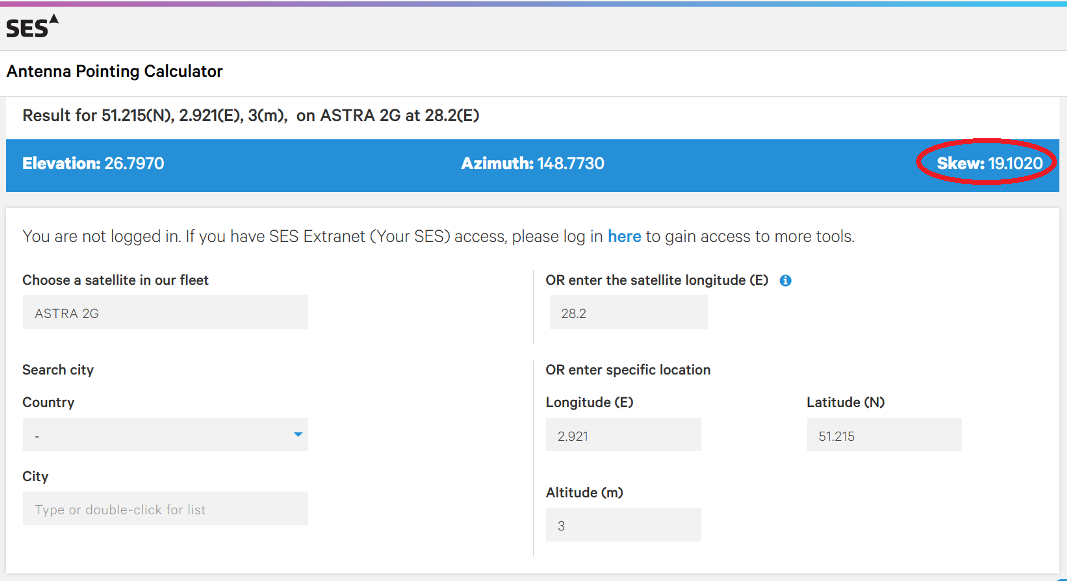Click the Latitude (N) field with 51.215
Screen dimensions: 1067x581
tap(884, 435)
